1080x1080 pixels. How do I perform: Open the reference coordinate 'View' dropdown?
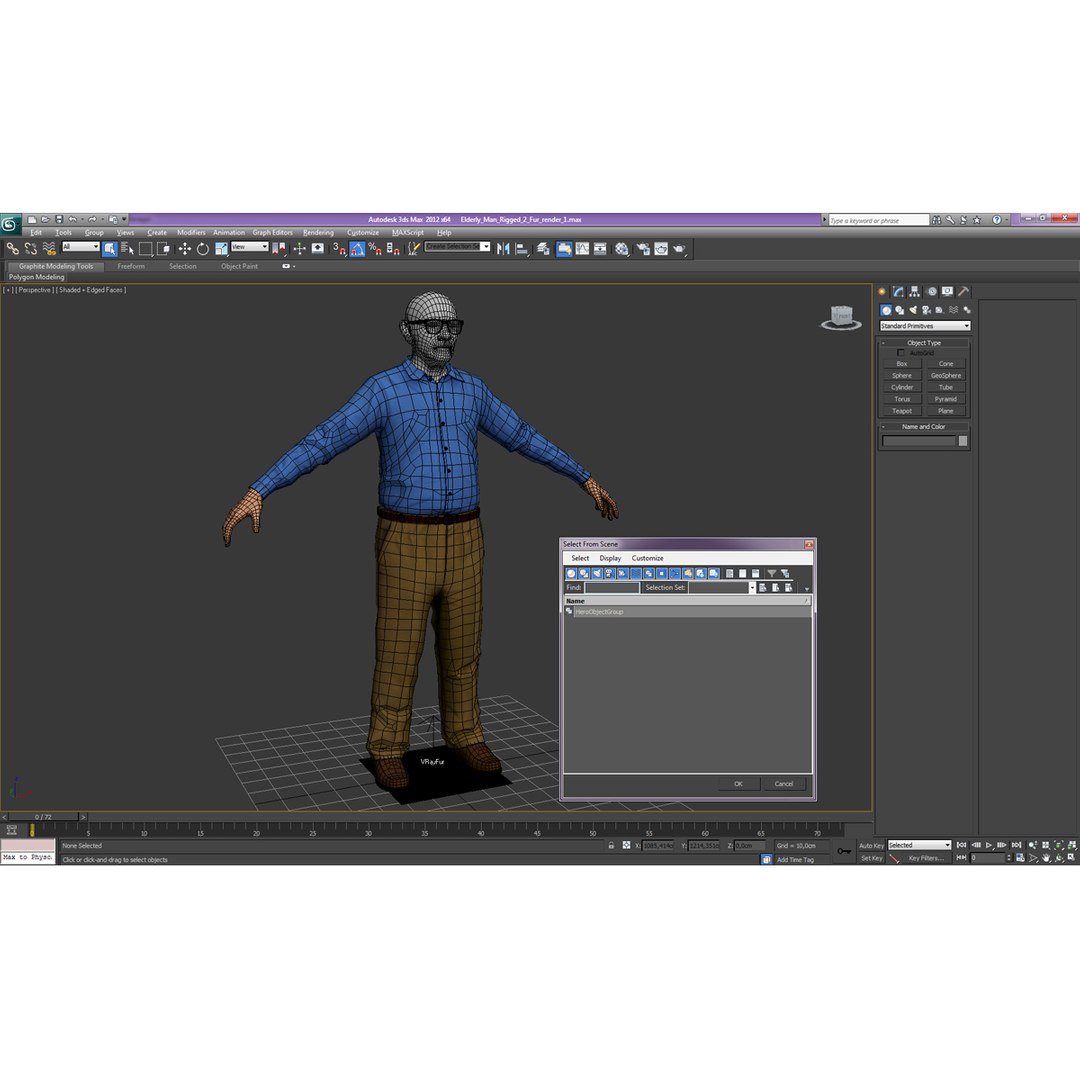coord(249,247)
